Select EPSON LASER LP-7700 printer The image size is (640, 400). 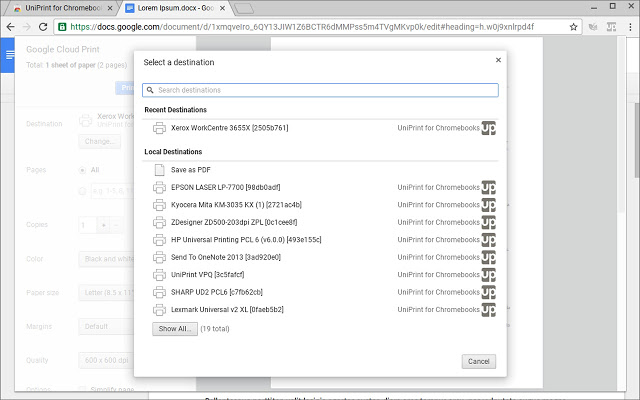(x=320, y=187)
